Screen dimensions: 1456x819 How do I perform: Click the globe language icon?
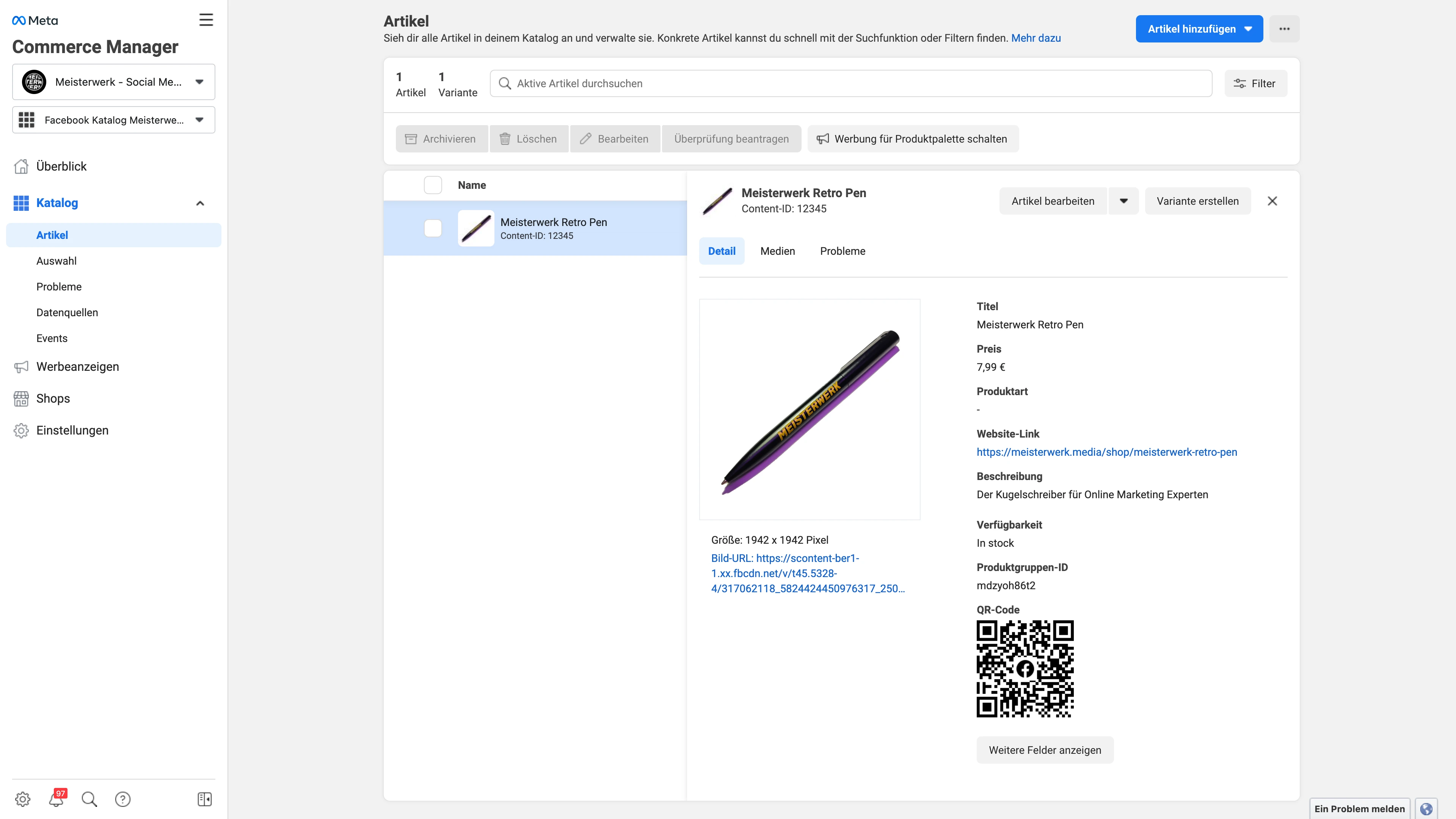pos(1426,808)
